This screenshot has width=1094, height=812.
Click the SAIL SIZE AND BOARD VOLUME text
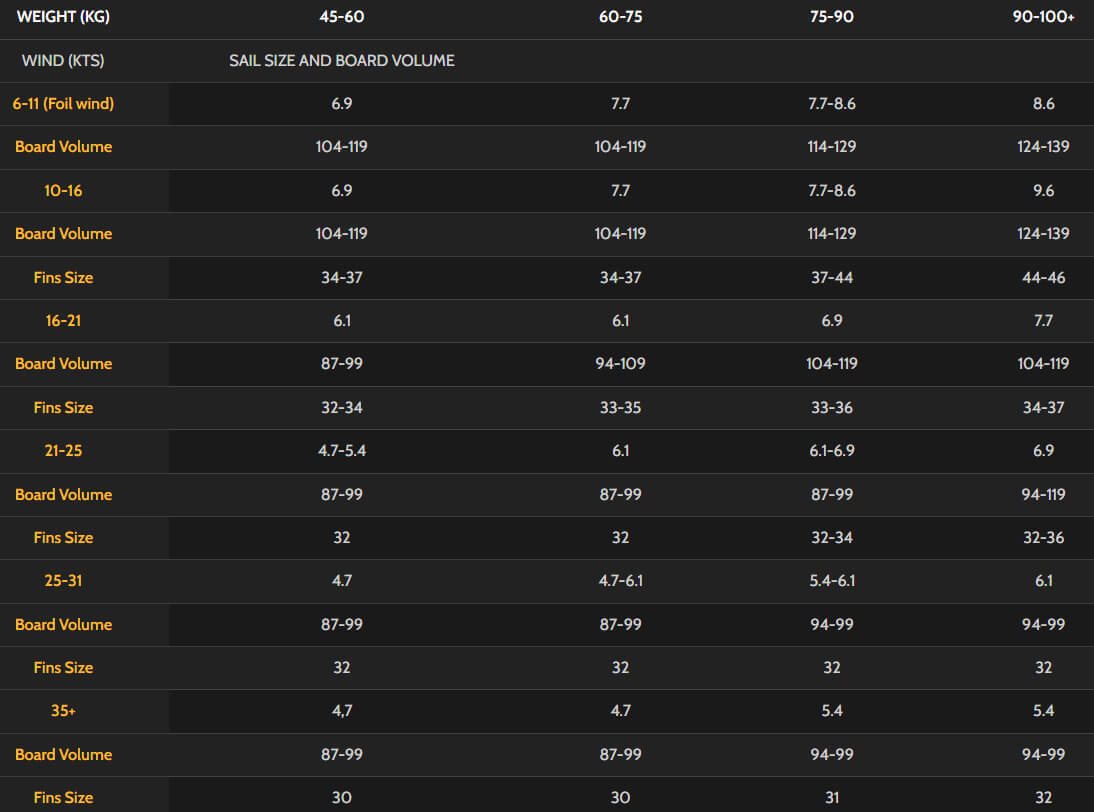342,61
